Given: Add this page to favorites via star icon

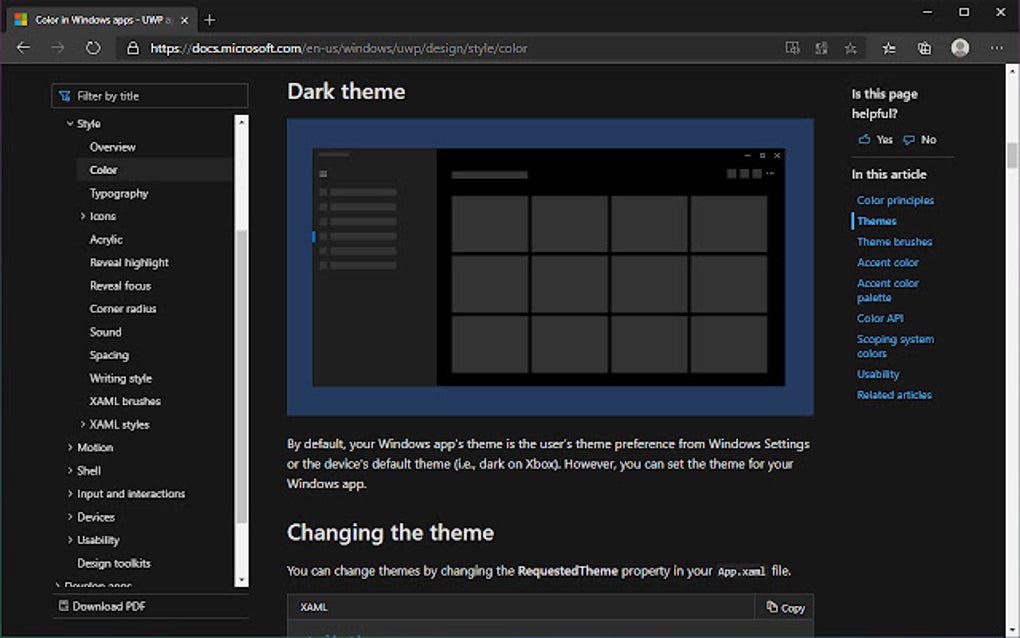Looking at the screenshot, I should tap(851, 47).
